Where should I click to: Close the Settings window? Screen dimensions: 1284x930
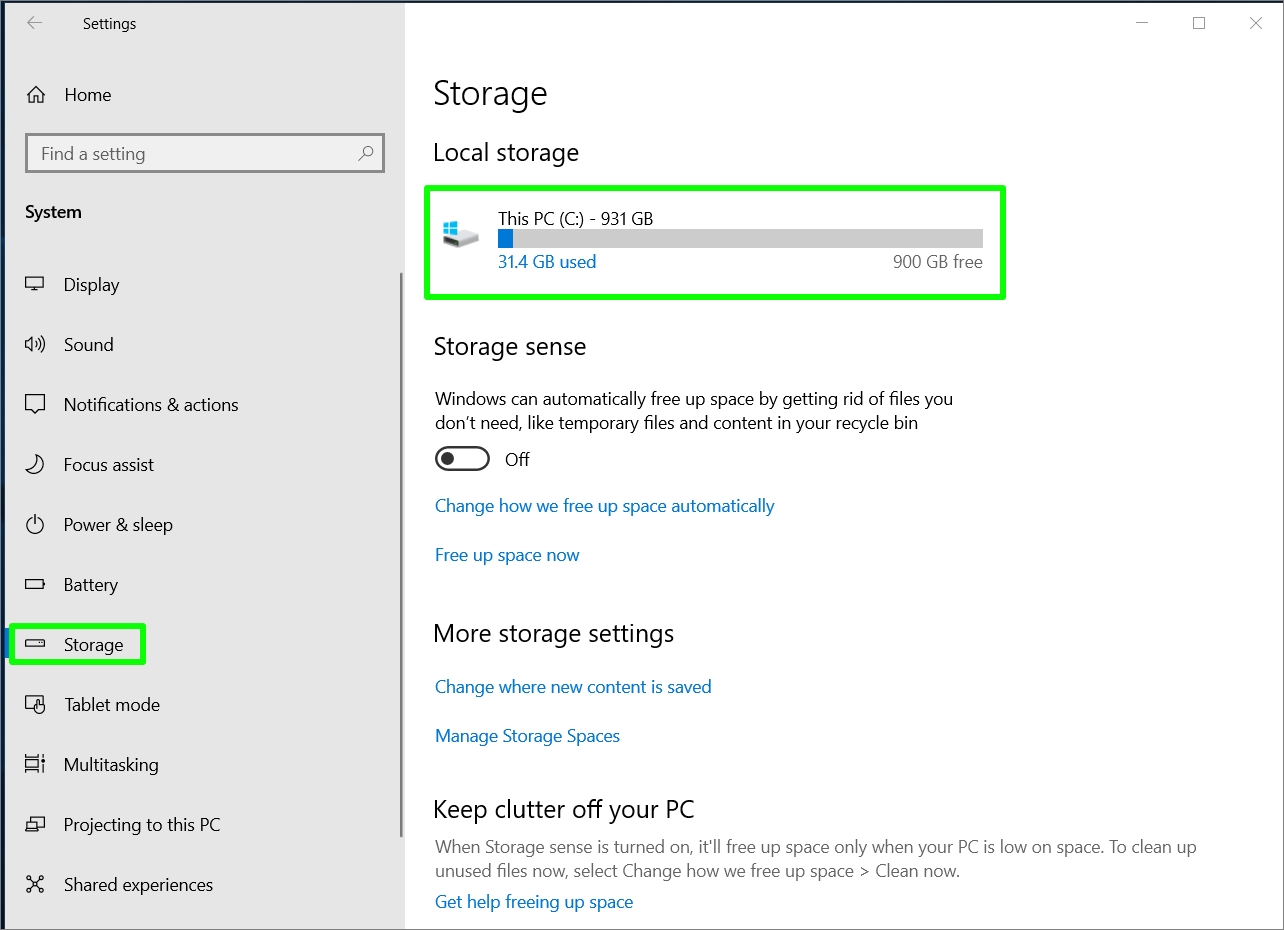point(1256,23)
